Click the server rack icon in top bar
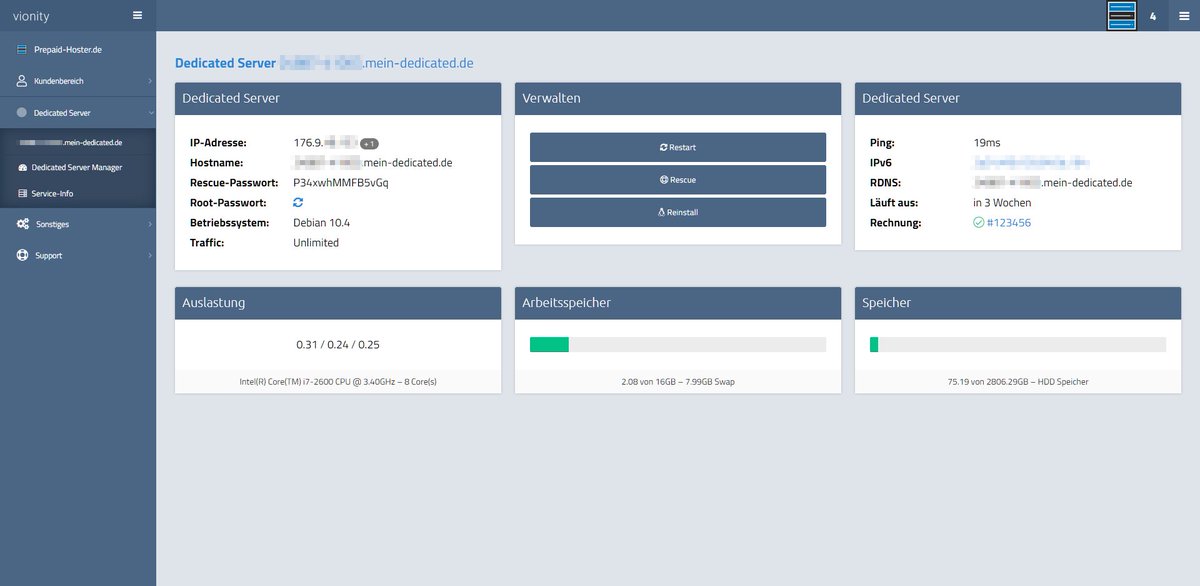This screenshot has height=586, width=1200. point(1122,16)
